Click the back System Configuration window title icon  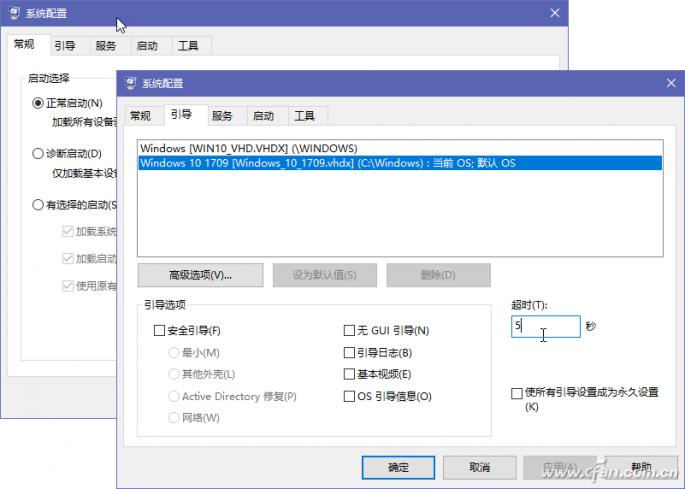[14, 13]
